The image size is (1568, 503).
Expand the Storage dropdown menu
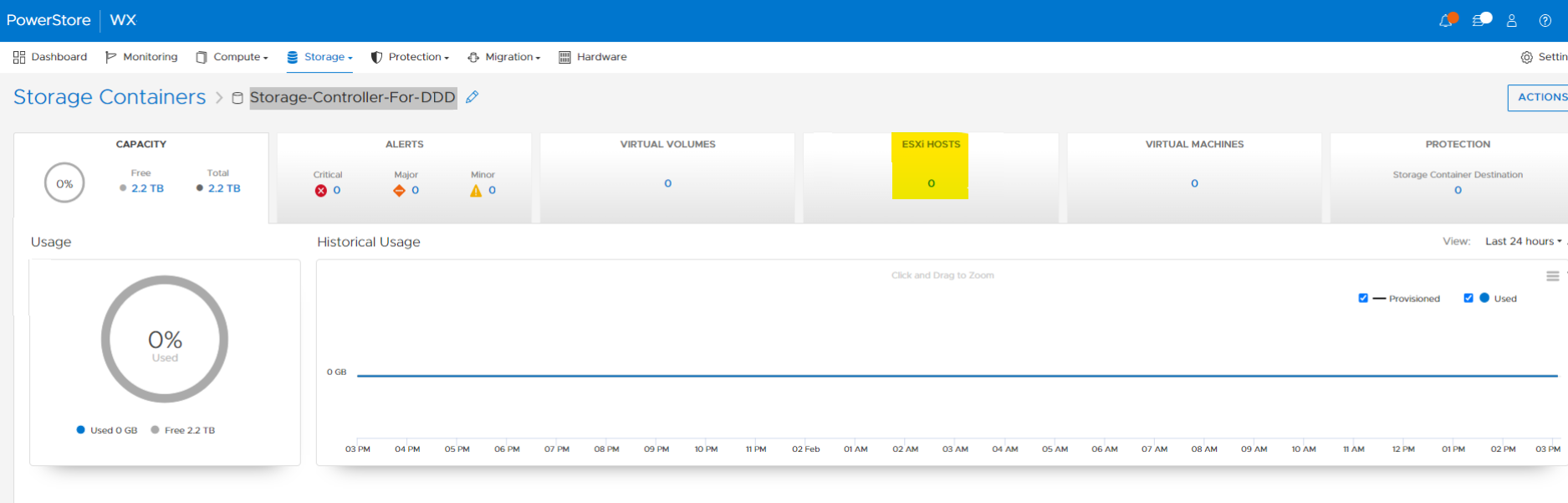(x=320, y=57)
